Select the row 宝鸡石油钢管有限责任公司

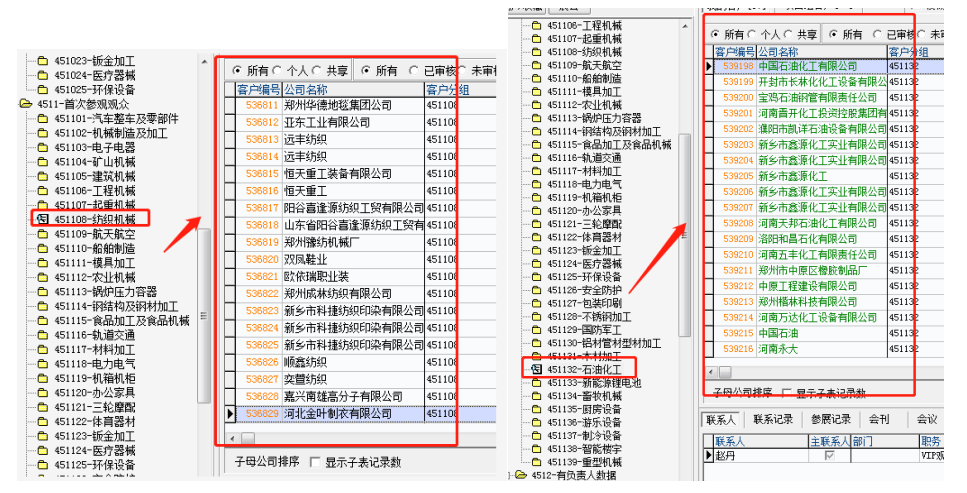pos(824,97)
